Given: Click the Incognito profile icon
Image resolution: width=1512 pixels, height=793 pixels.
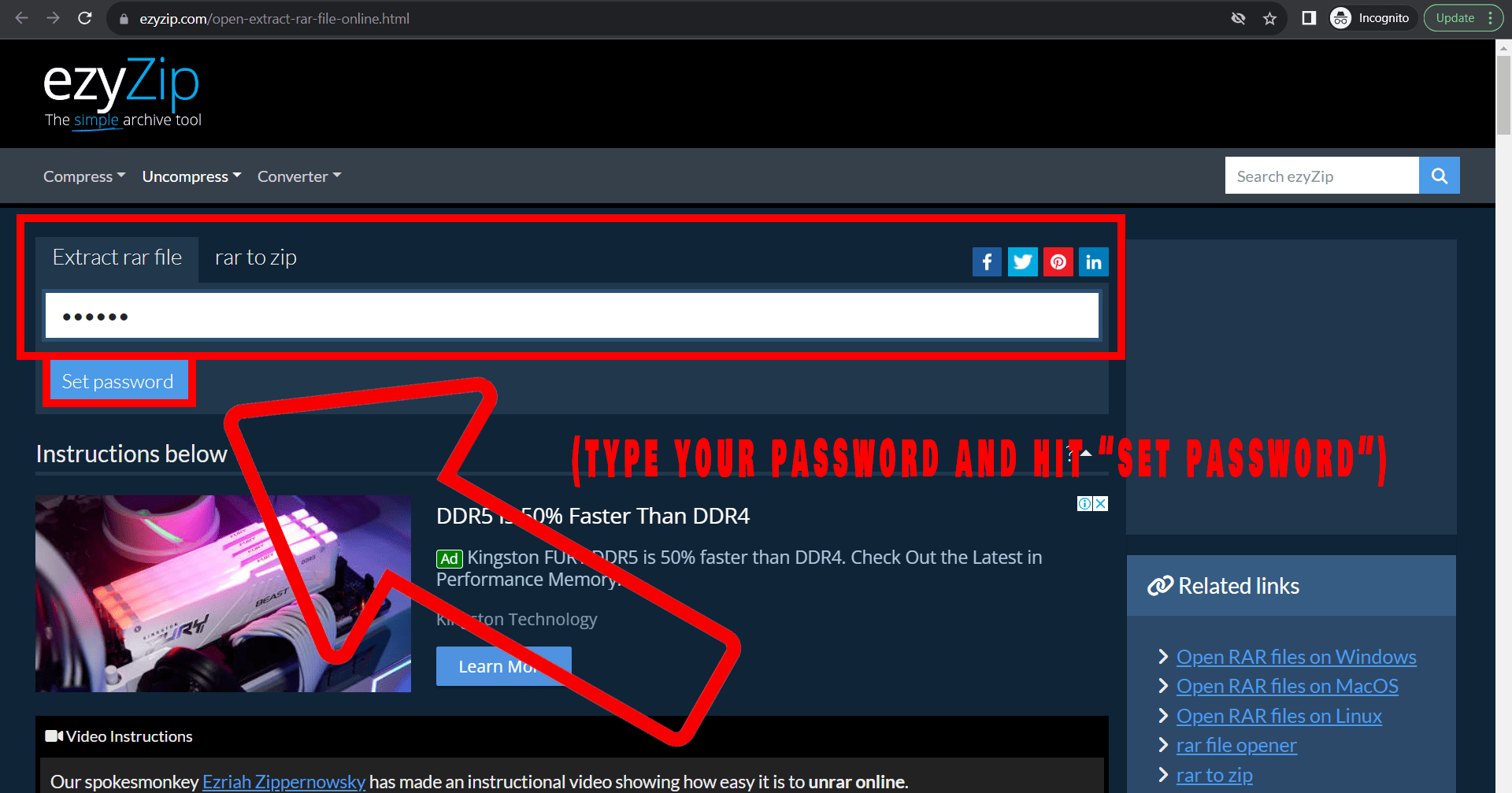Looking at the screenshot, I should coord(1340,17).
